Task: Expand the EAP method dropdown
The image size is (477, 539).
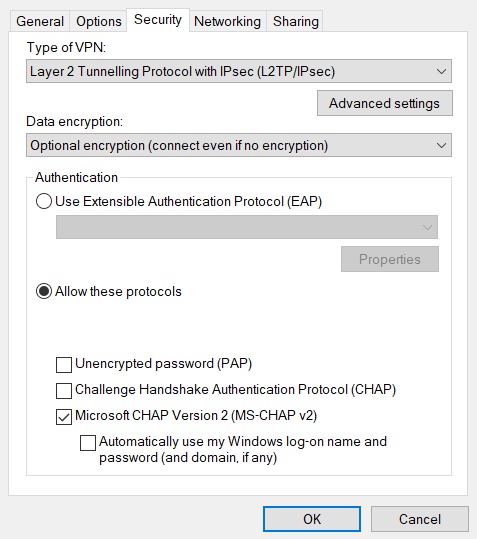Action: pos(247,227)
